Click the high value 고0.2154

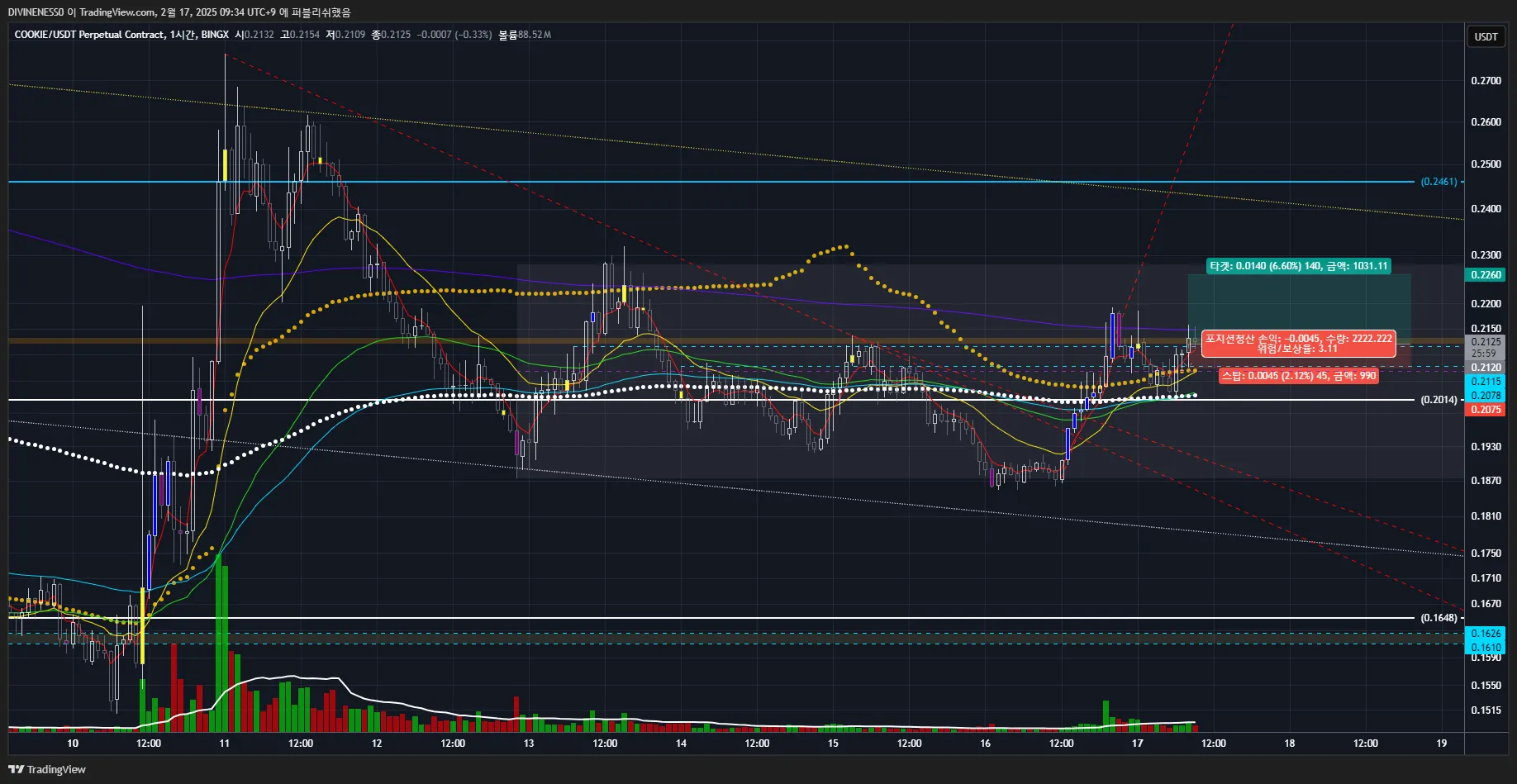300,35
